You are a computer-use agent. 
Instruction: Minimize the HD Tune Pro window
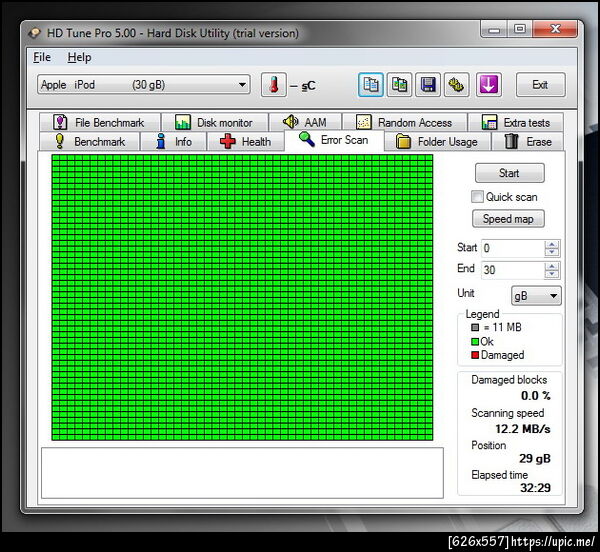point(494,30)
